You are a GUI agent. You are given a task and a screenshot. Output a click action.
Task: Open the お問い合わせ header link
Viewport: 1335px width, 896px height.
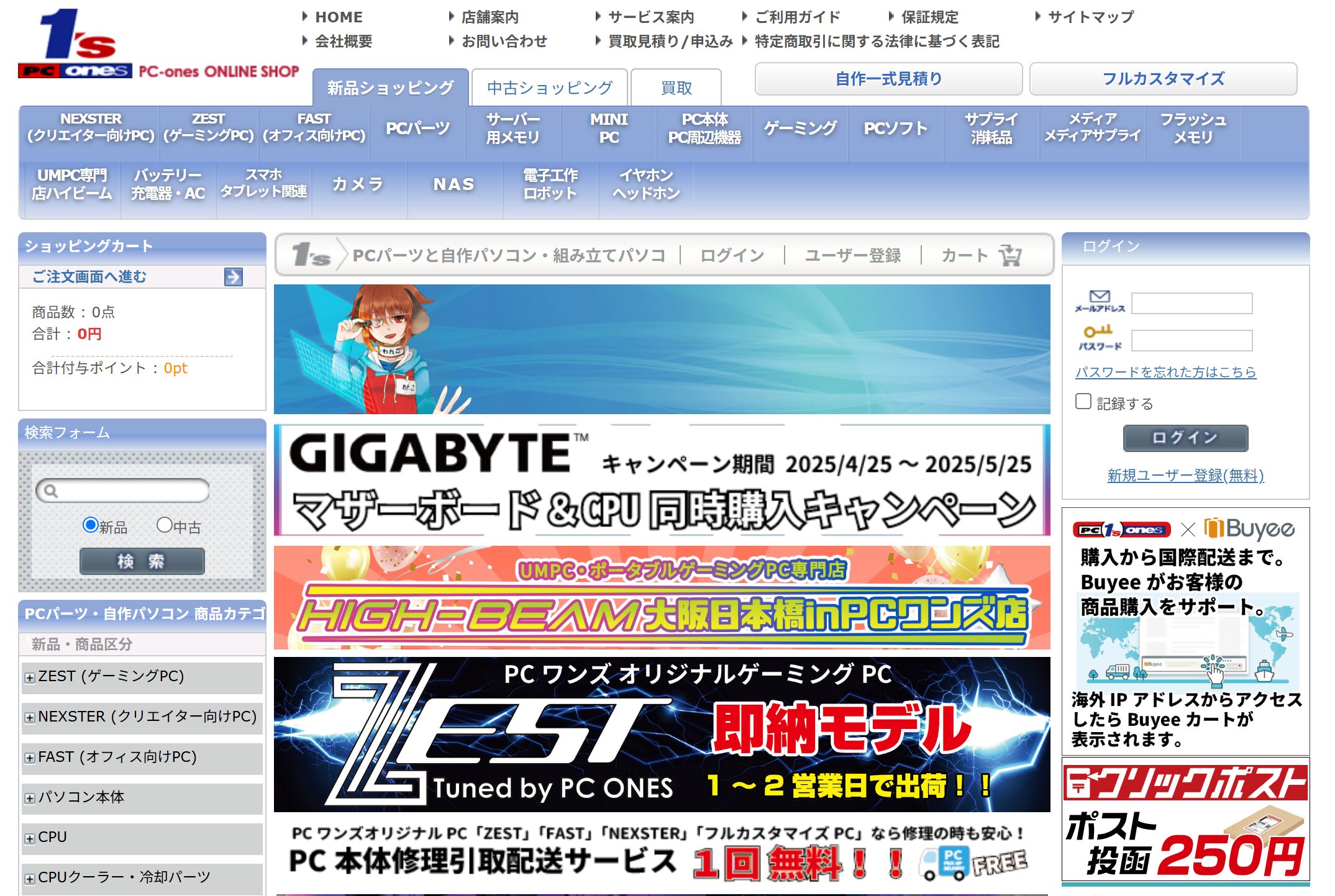[504, 41]
